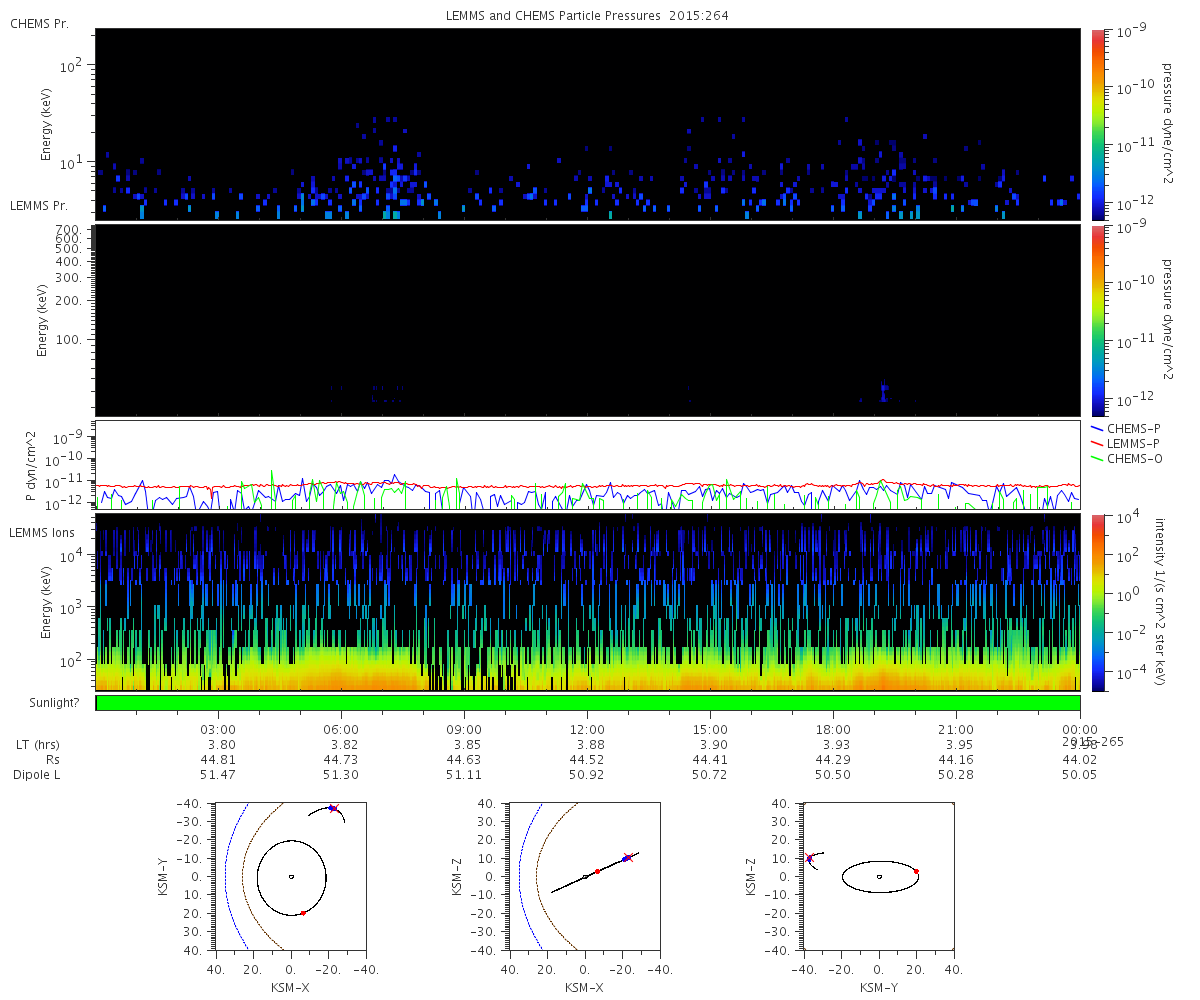Click the planet center in KSM-X/KSM-Y plot

click(291, 876)
